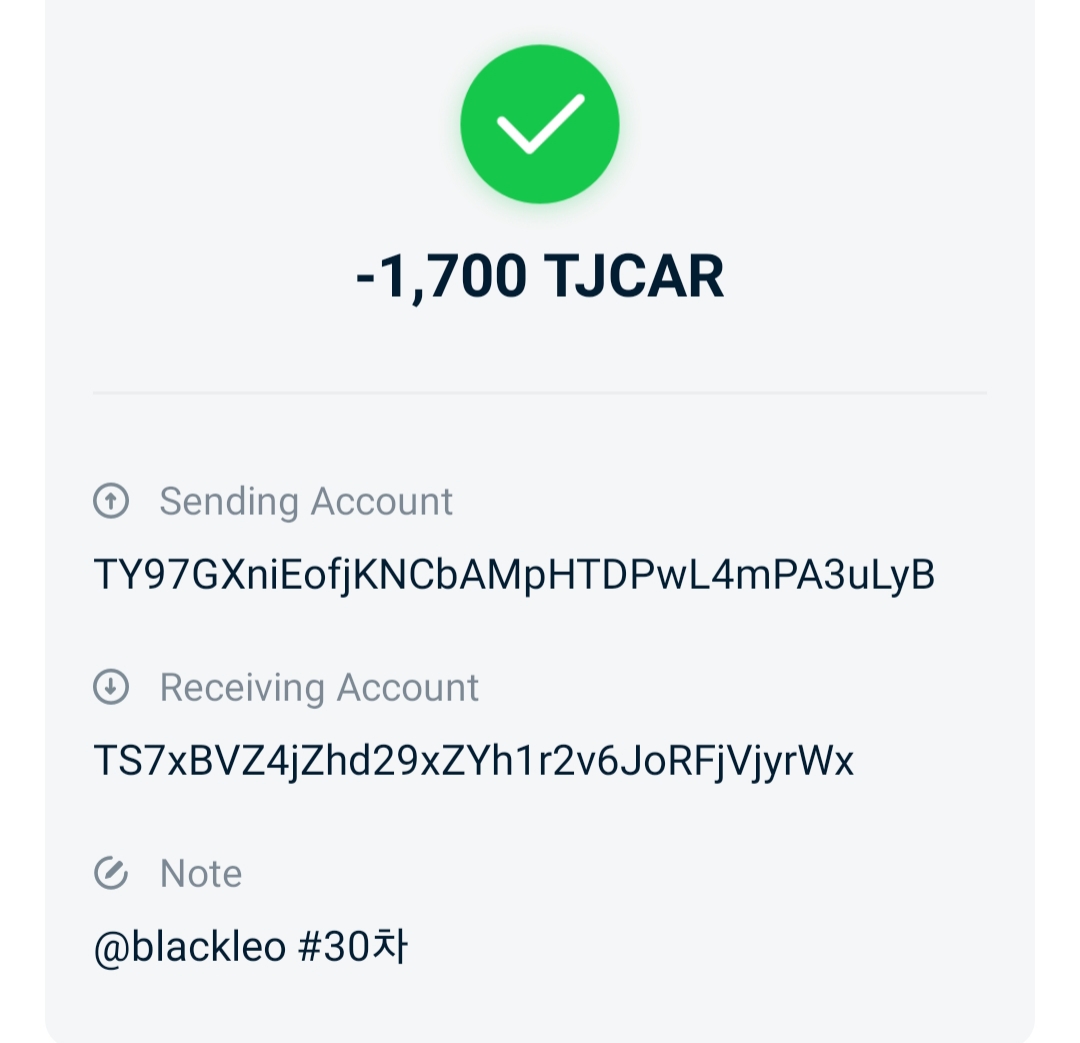Click the Note pencil icon
The height and width of the screenshot is (1043, 1080).
(x=111, y=873)
